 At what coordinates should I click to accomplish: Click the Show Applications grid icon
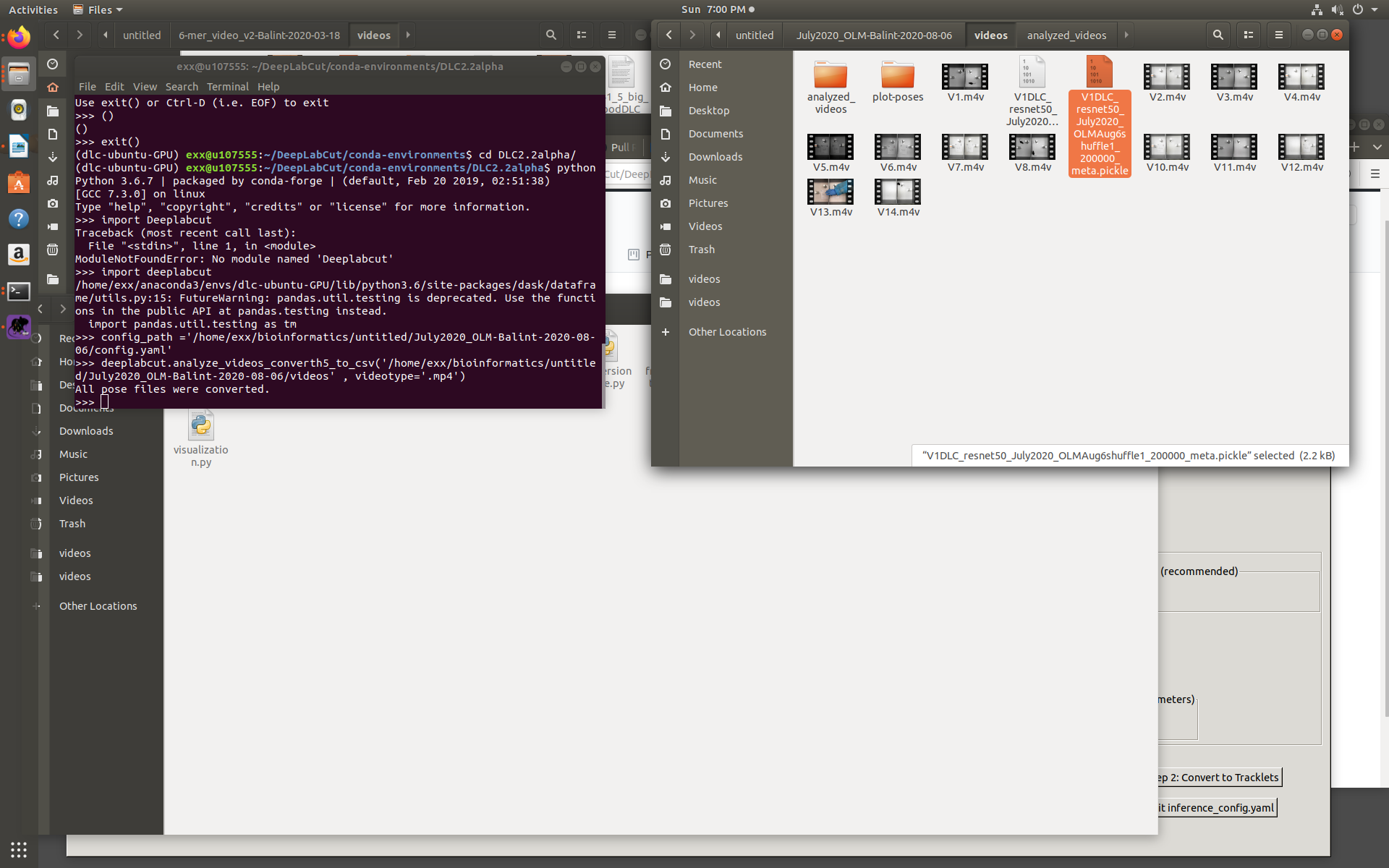click(18, 849)
